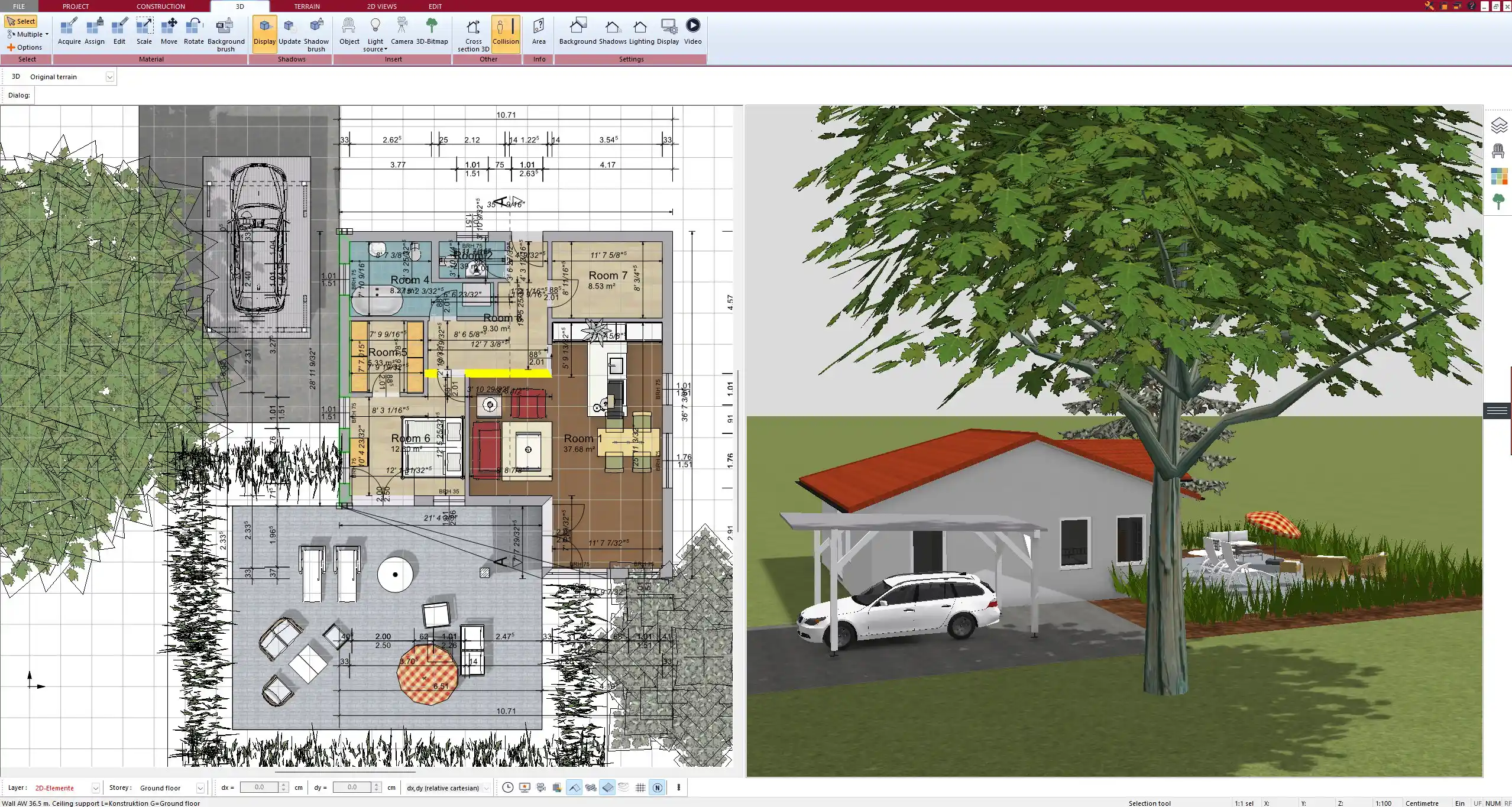Select the Acquire material tool
The width and height of the screenshot is (1512, 807).
pyautogui.click(x=69, y=31)
